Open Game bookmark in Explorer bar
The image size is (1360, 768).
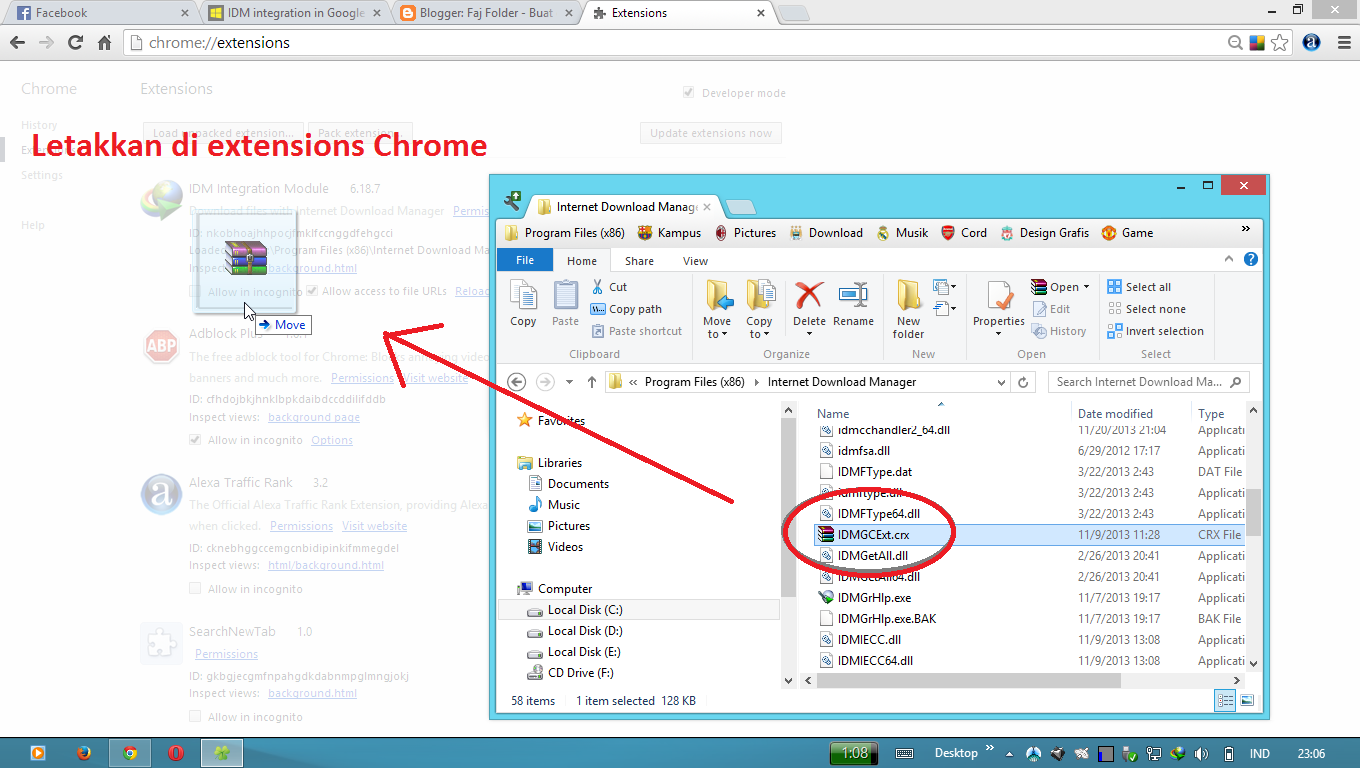(1127, 232)
